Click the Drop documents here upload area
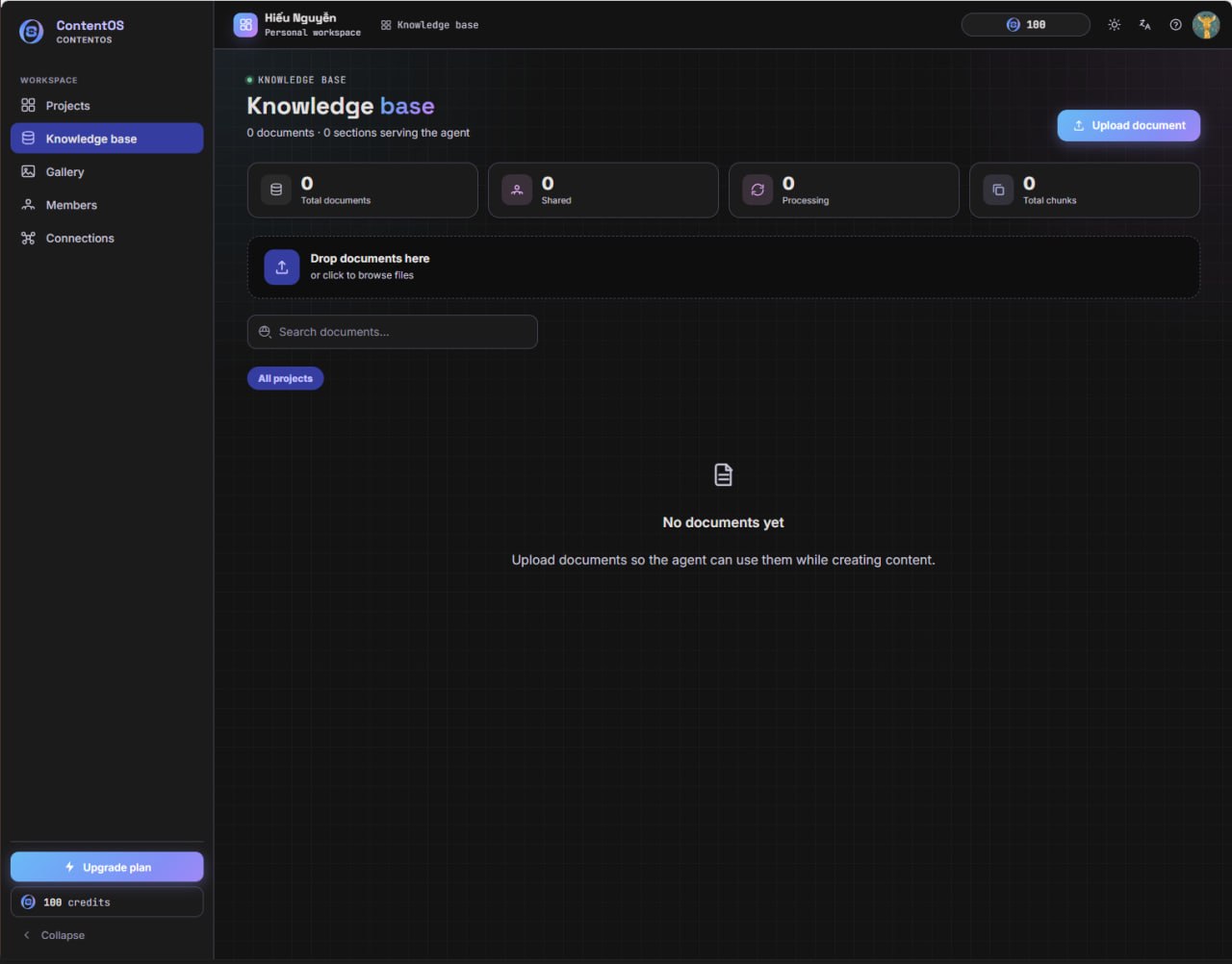 click(x=724, y=266)
